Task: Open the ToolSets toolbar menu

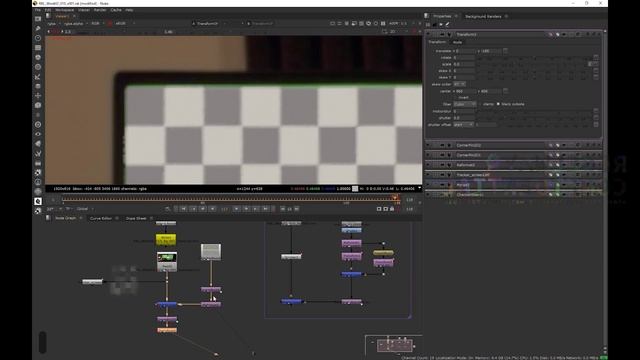Action: click(x=38, y=153)
